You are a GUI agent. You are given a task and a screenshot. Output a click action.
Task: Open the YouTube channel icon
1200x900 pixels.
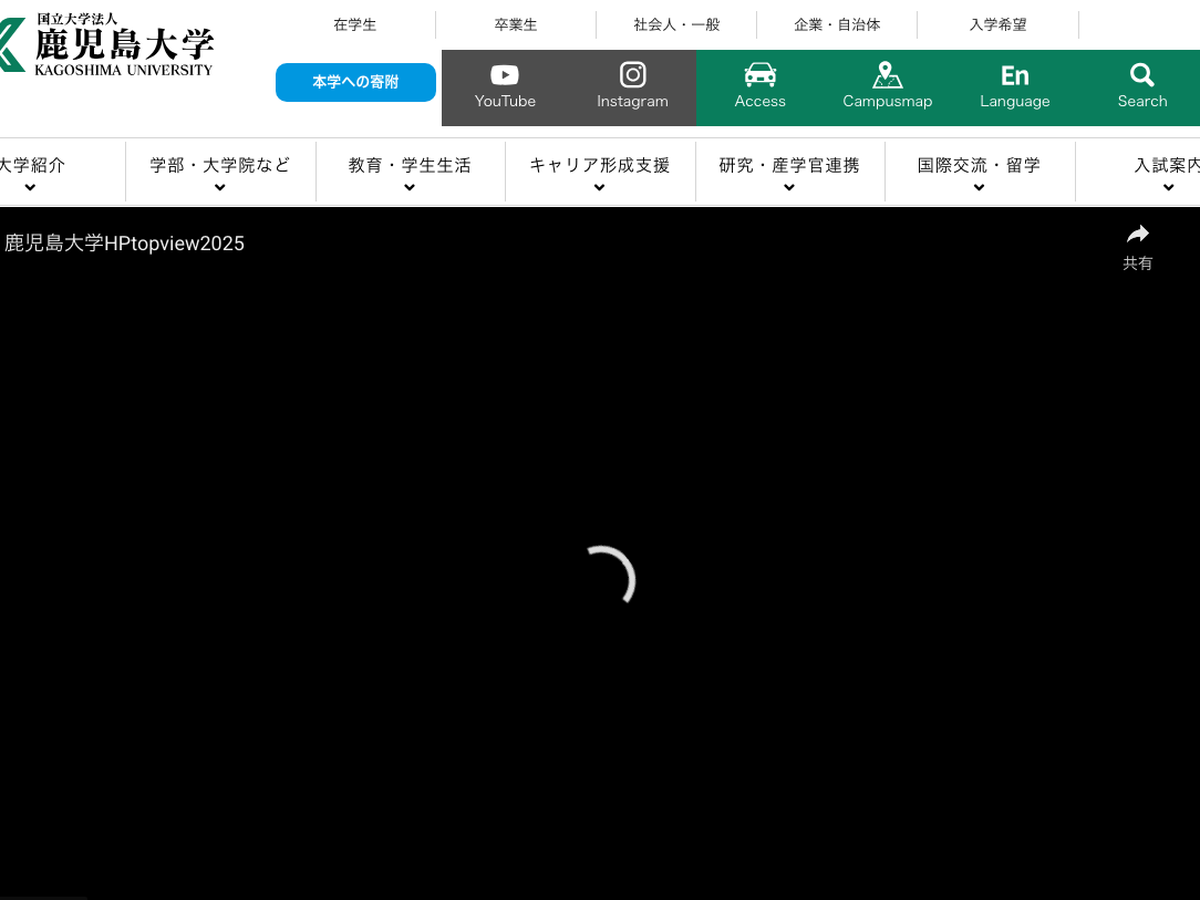[x=505, y=76]
